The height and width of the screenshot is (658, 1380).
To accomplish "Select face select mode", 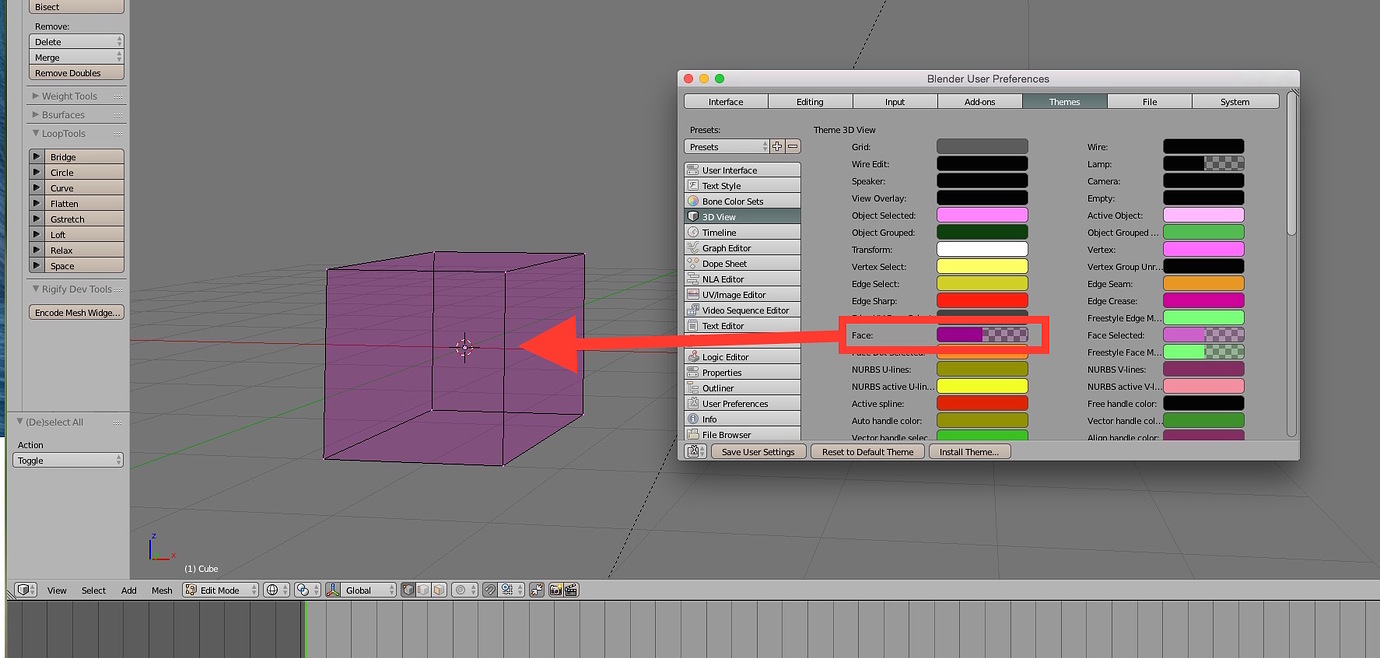I will coord(439,590).
